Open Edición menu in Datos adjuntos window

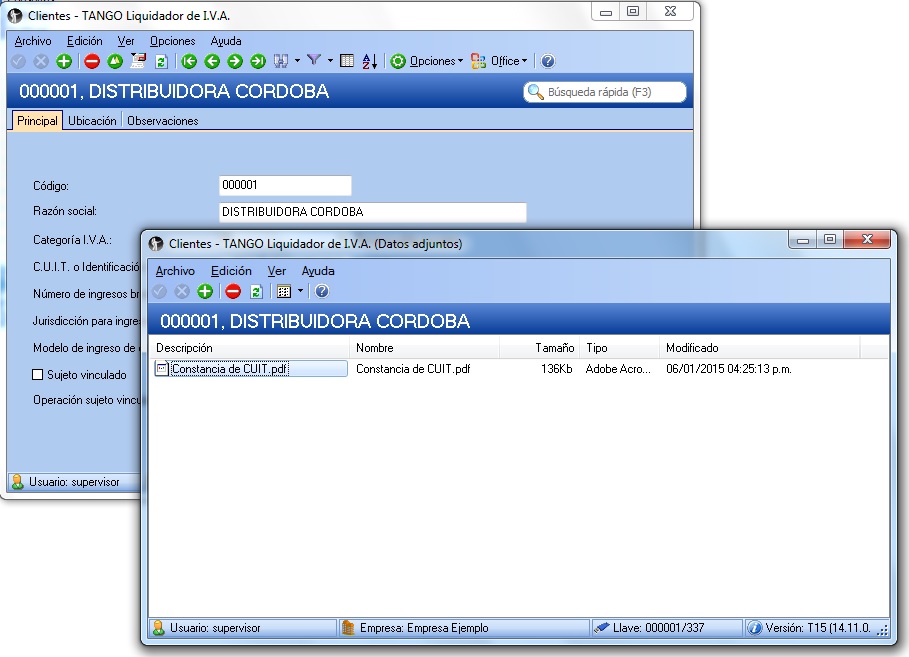coord(231,271)
